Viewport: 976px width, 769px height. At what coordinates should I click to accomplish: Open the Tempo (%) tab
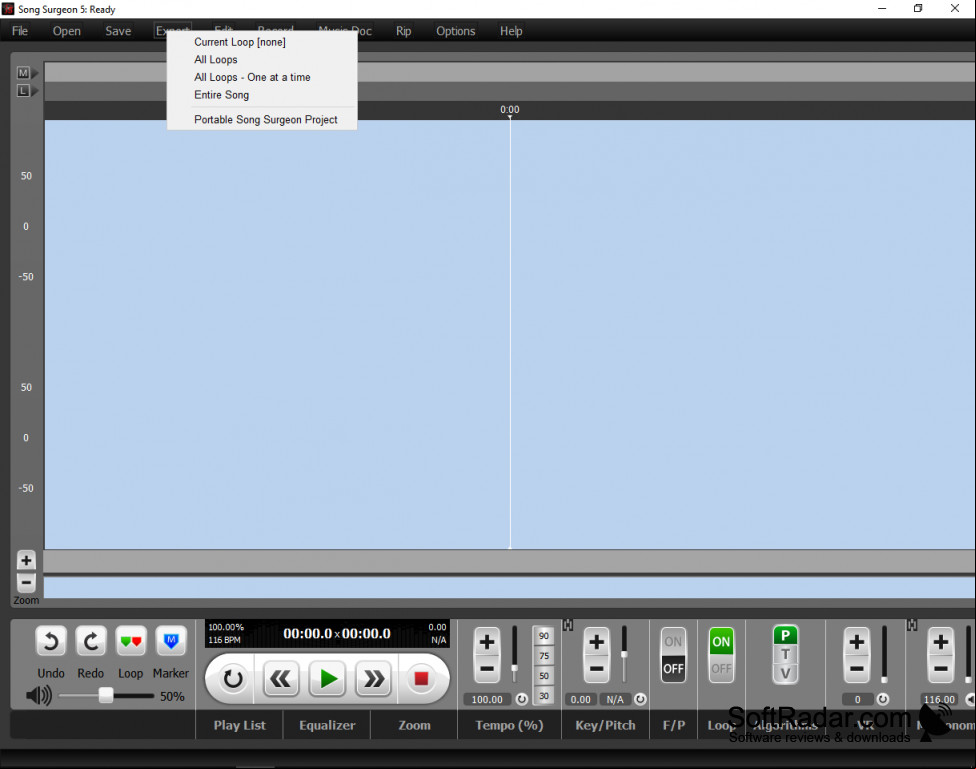tap(509, 725)
